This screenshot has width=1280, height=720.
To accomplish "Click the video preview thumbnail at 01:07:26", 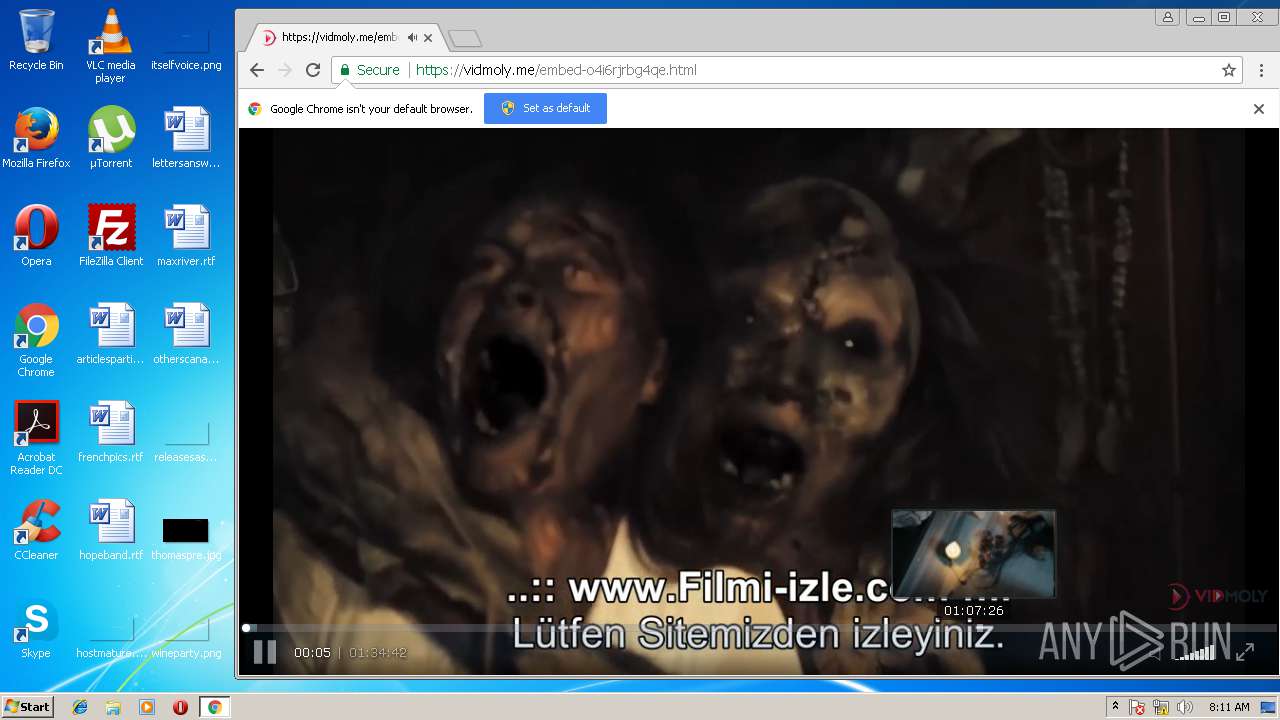I will click(x=974, y=553).
